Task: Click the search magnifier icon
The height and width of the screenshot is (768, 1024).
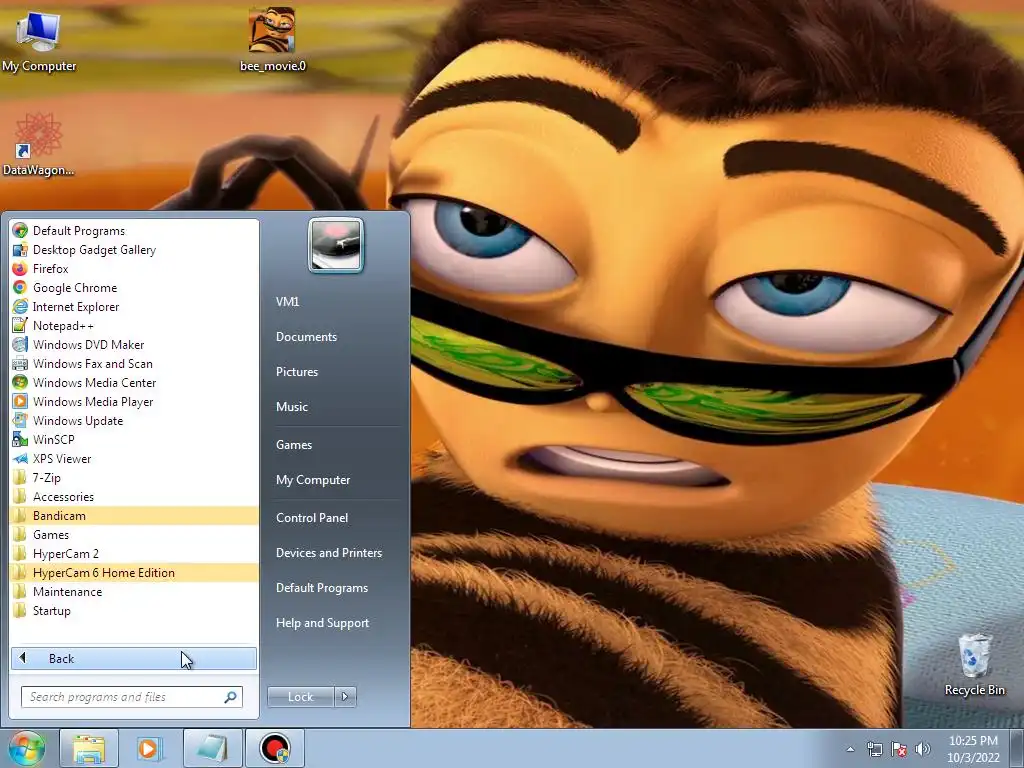Action: click(x=231, y=697)
